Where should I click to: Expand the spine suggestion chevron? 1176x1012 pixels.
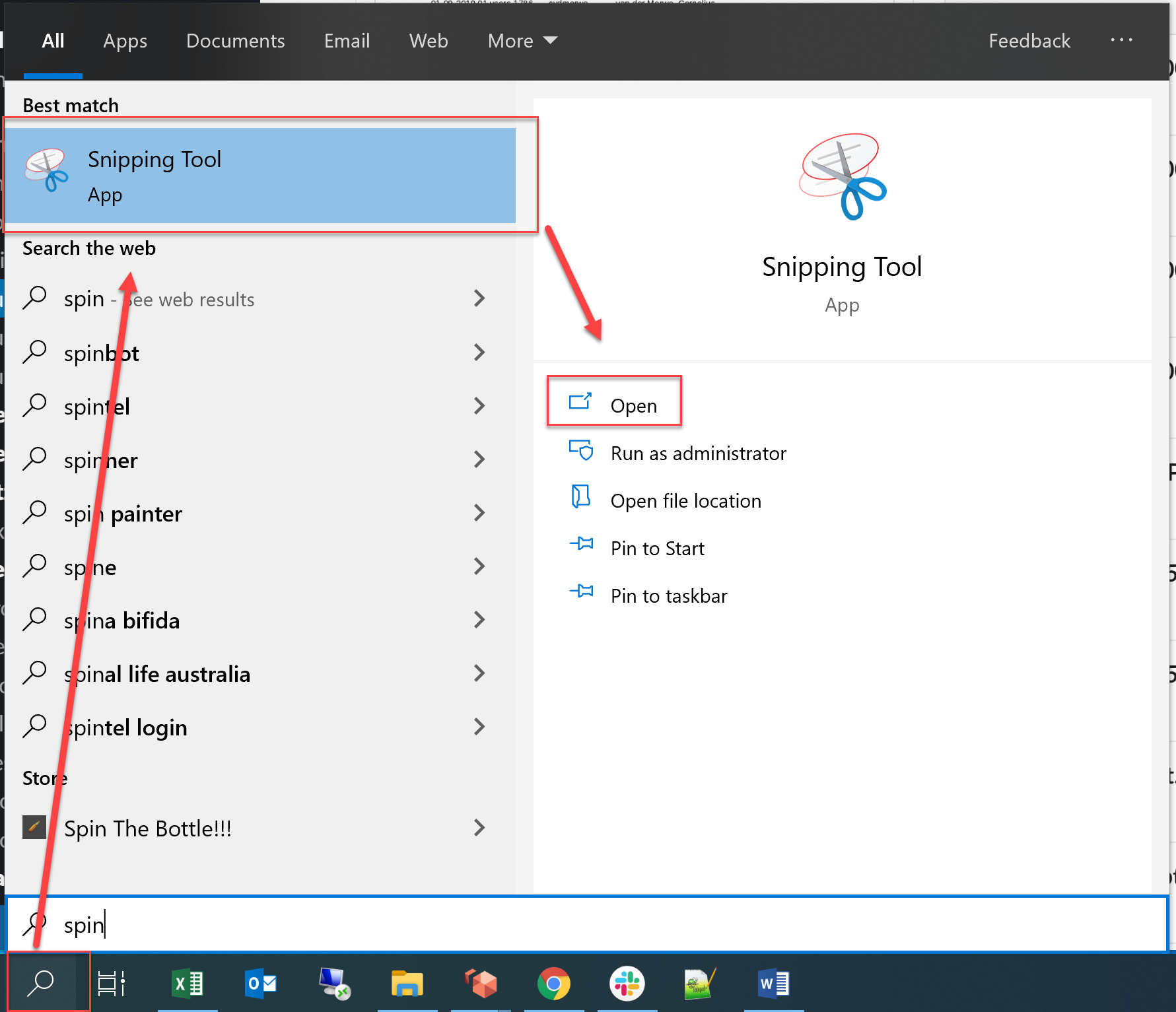[x=480, y=566]
